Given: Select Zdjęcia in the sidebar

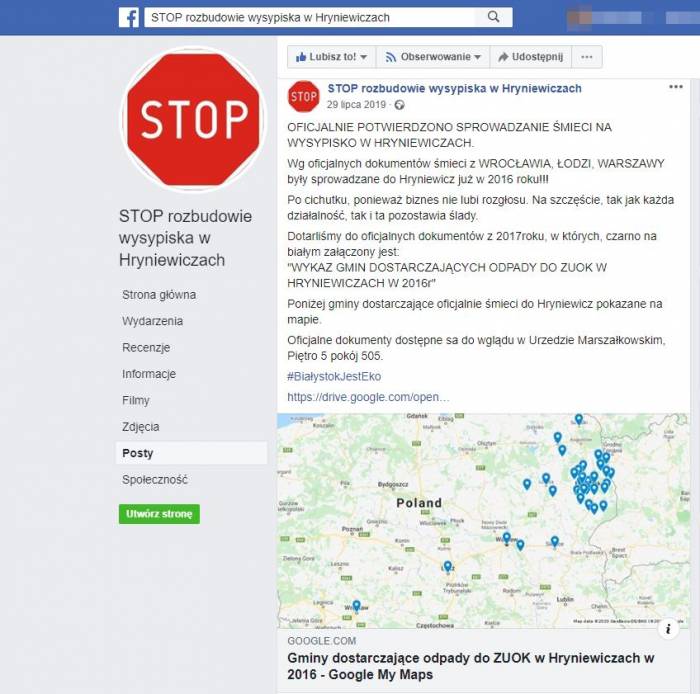Looking at the screenshot, I should pos(141,427).
